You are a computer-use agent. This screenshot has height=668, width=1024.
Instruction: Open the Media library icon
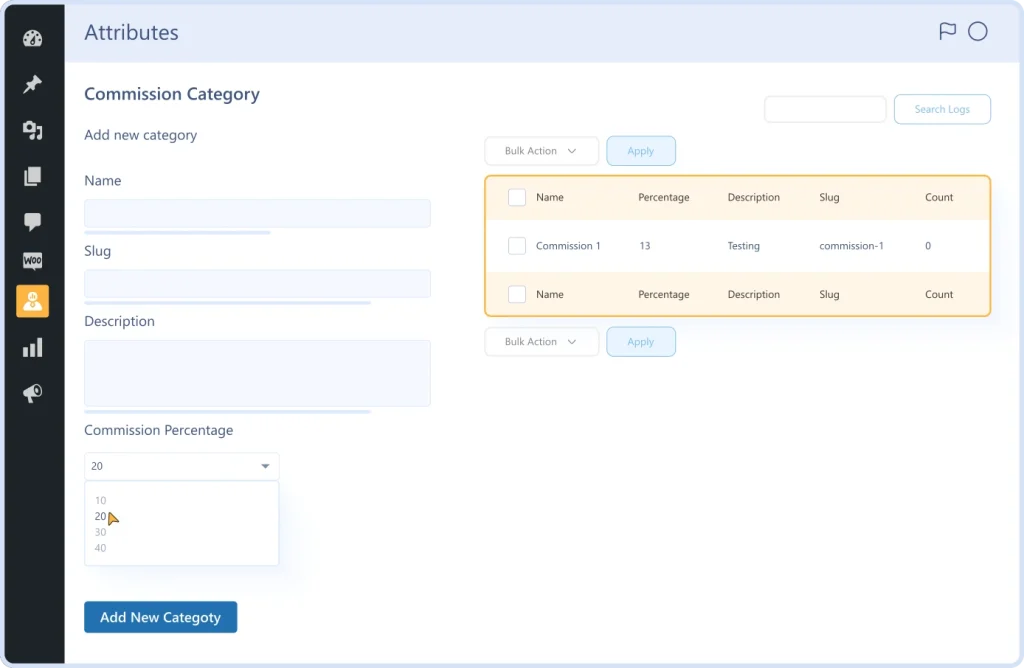point(32,130)
